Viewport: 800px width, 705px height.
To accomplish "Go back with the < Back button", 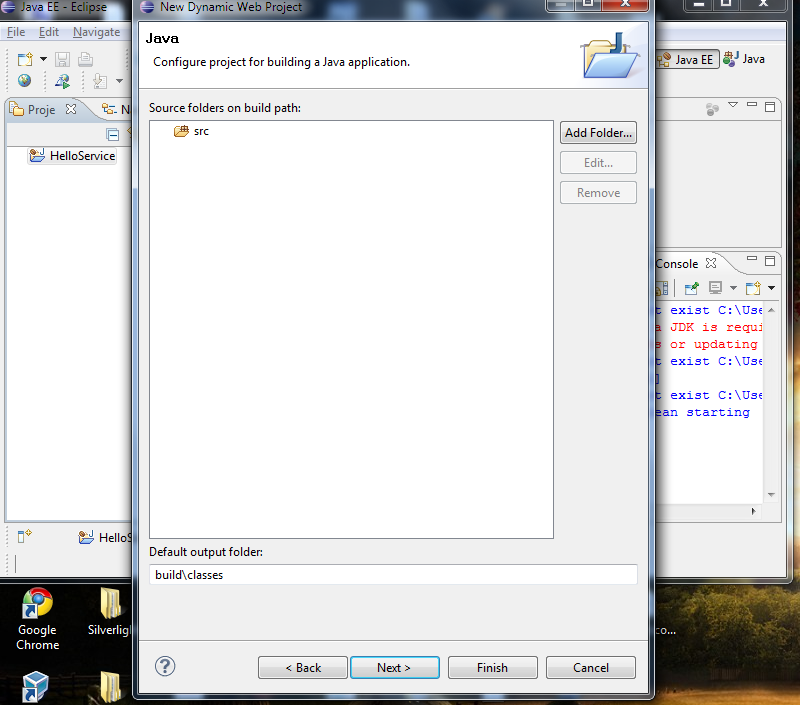I will (x=303, y=668).
